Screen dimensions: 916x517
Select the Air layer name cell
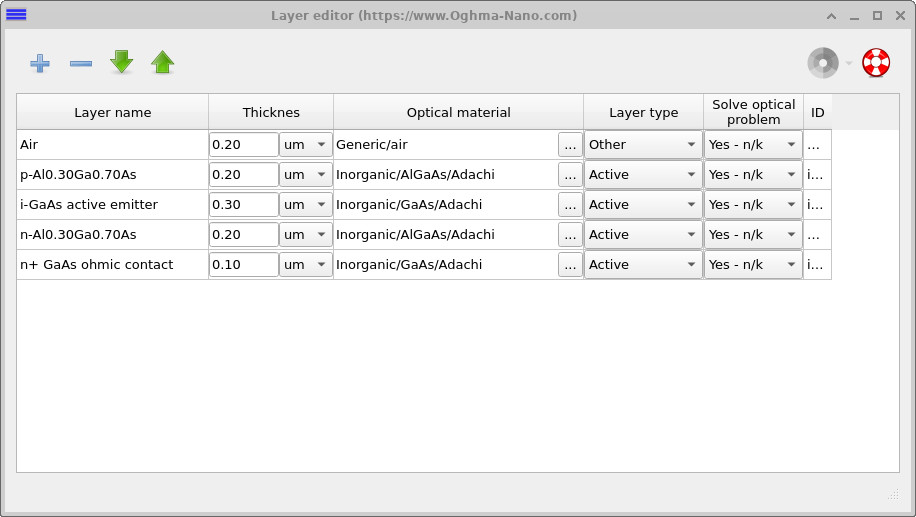pos(113,144)
